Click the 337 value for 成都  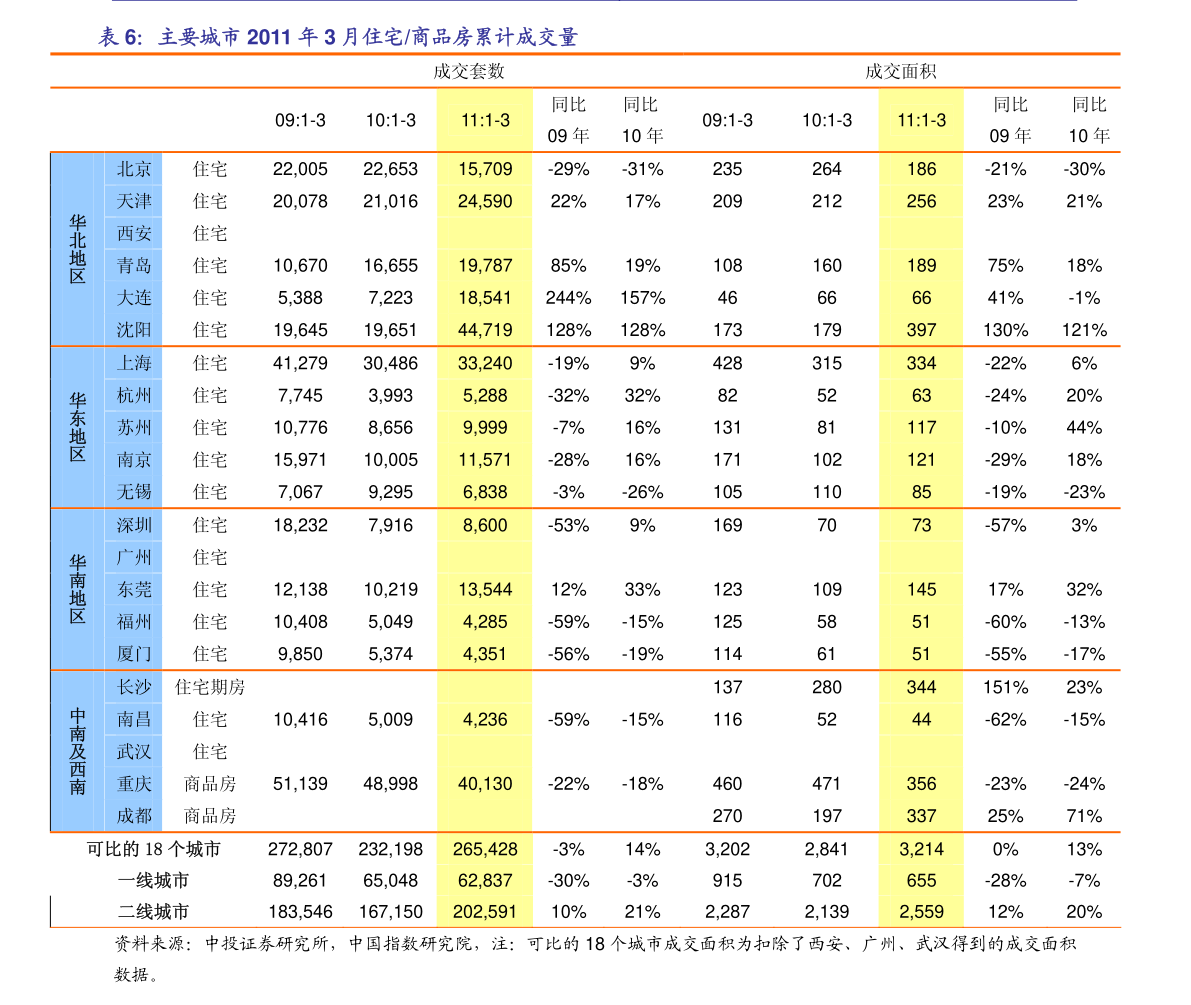pyautogui.click(x=921, y=816)
